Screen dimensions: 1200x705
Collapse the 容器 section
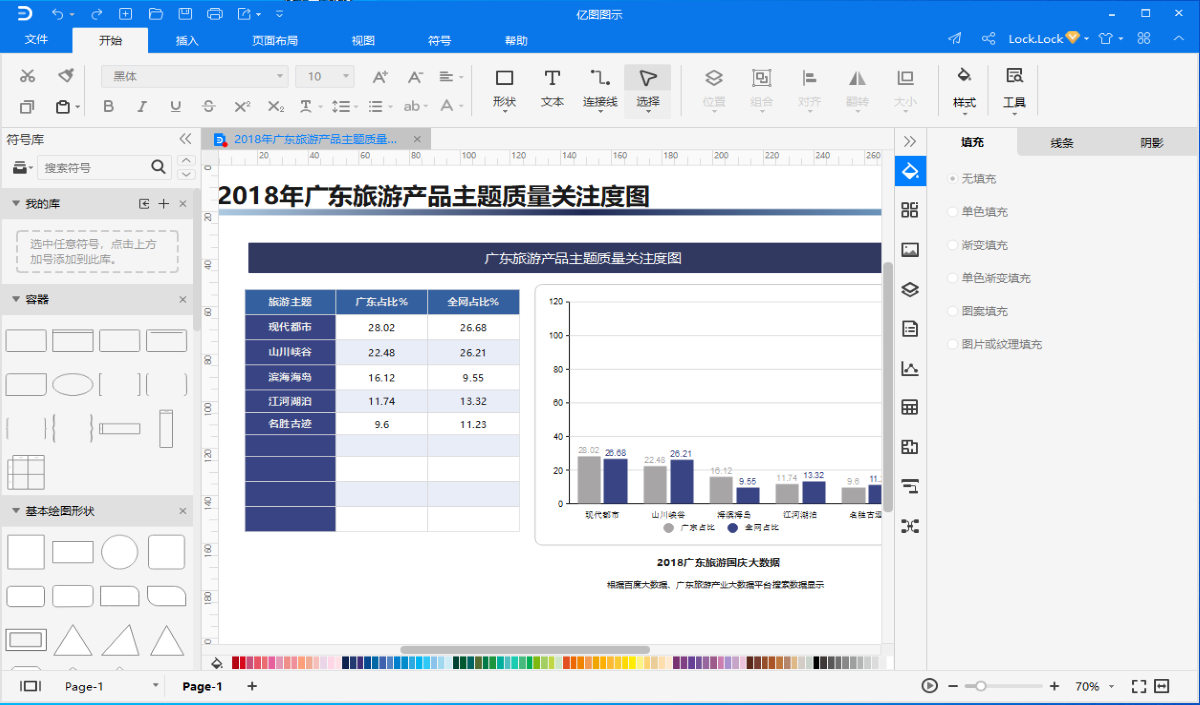pos(16,299)
